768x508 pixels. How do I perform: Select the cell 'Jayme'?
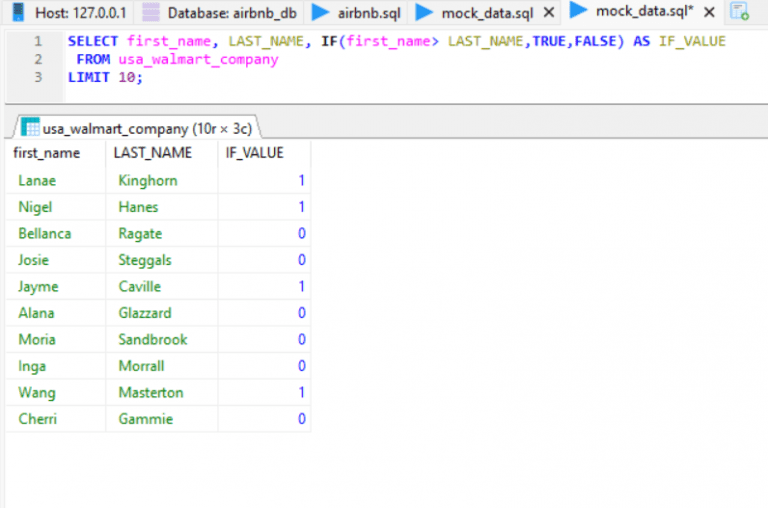coord(55,286)
